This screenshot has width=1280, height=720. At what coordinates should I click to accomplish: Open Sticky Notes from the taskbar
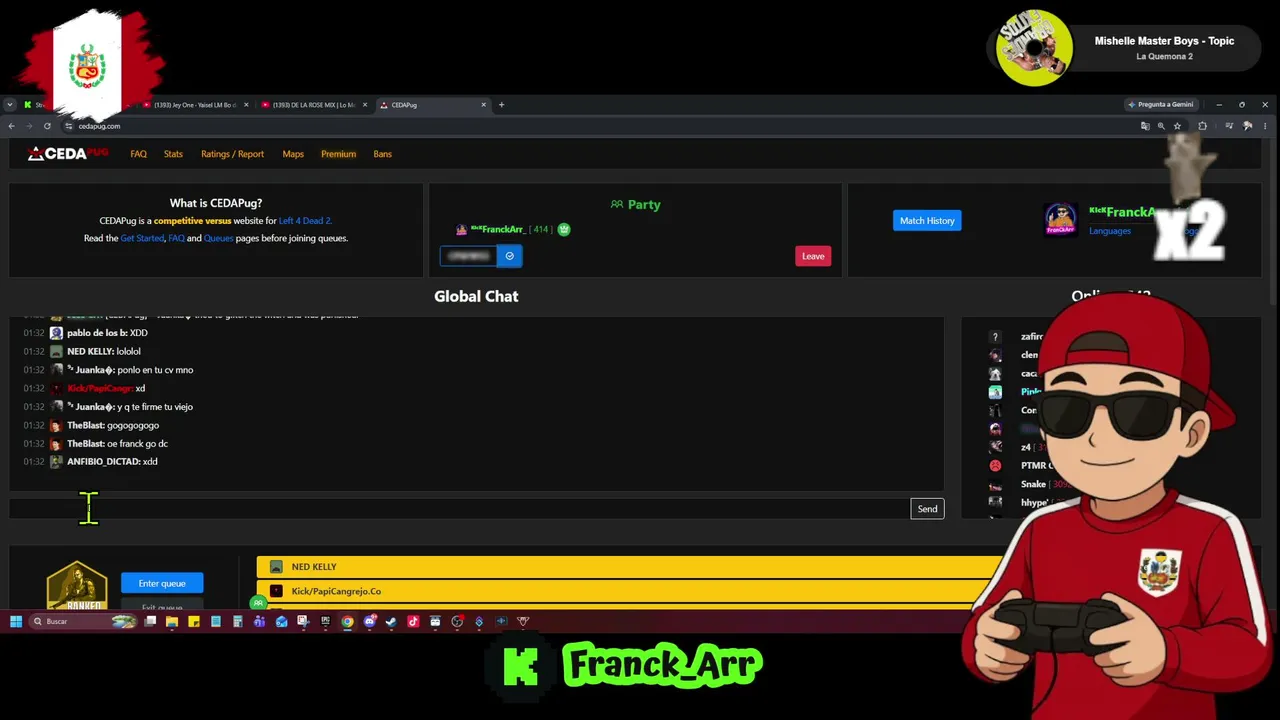(x=194, y=622)
